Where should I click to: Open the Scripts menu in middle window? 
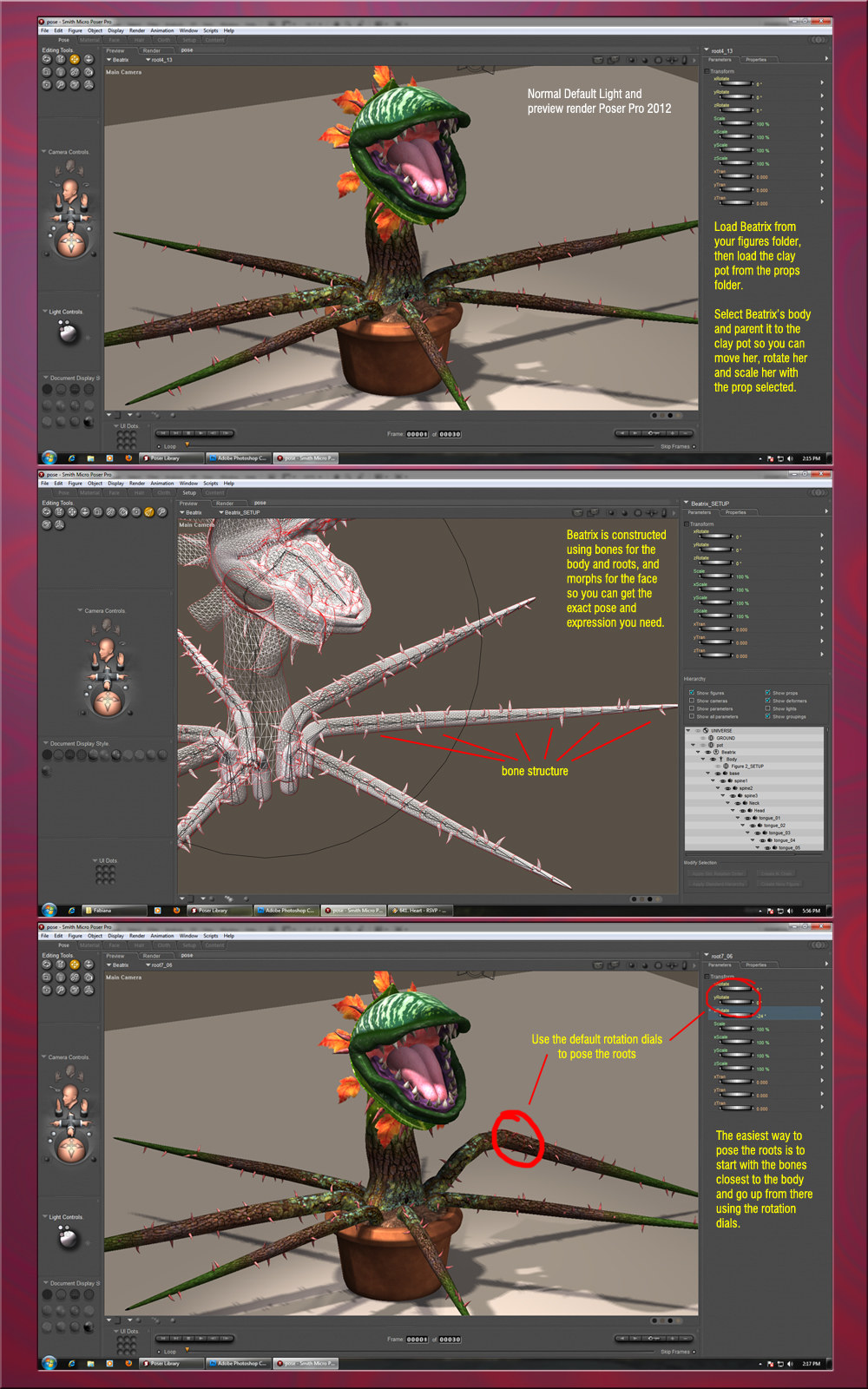coord(210,484)
